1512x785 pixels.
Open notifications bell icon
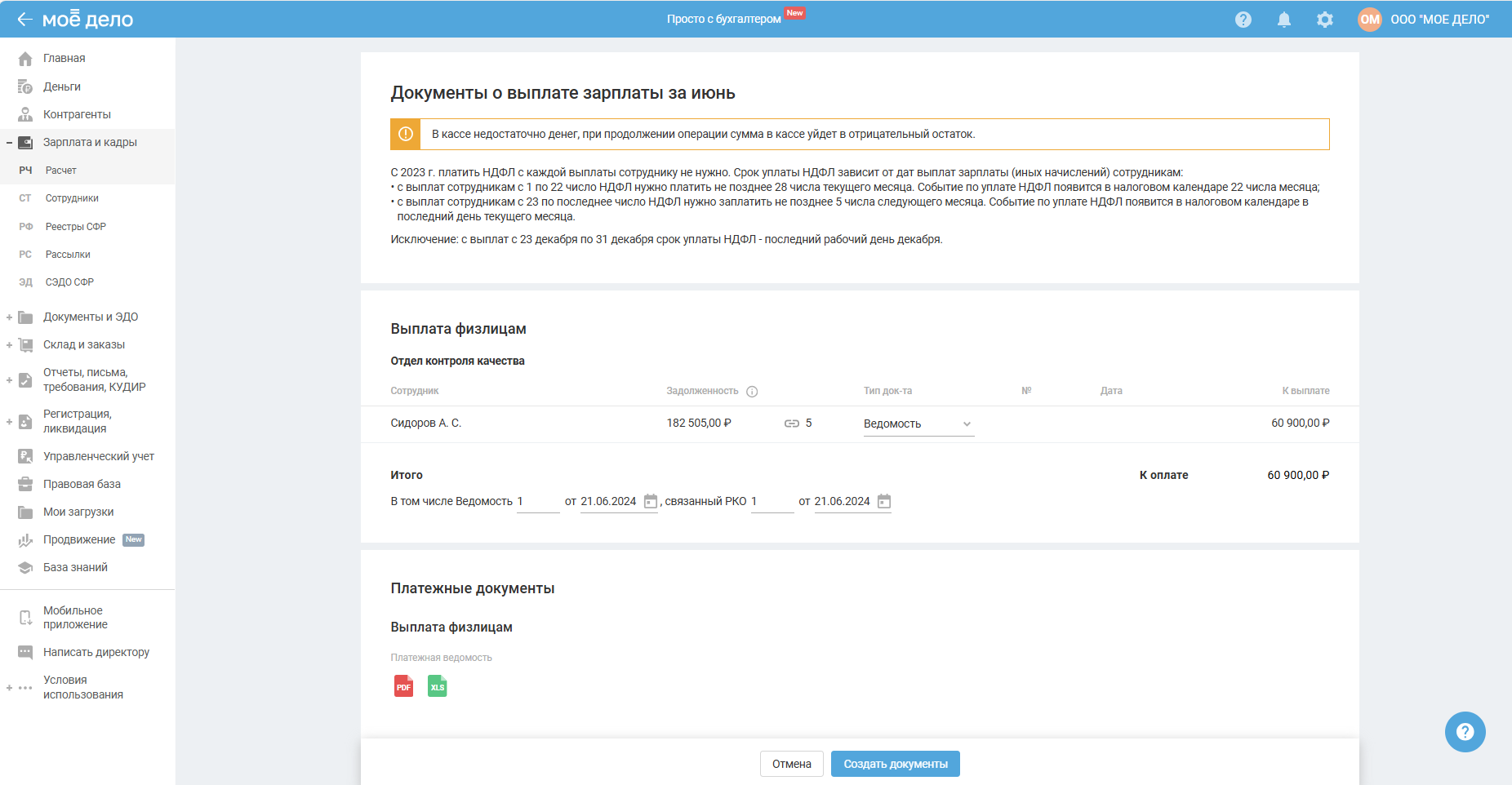[1284, 20]
